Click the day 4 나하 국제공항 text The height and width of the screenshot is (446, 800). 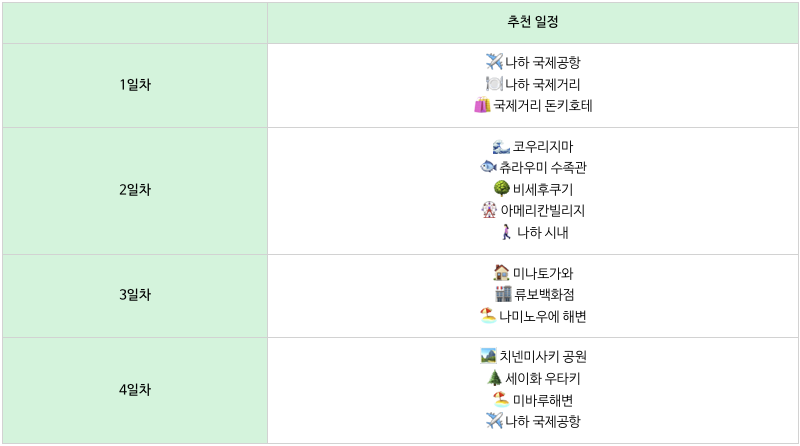click(543, 422)
